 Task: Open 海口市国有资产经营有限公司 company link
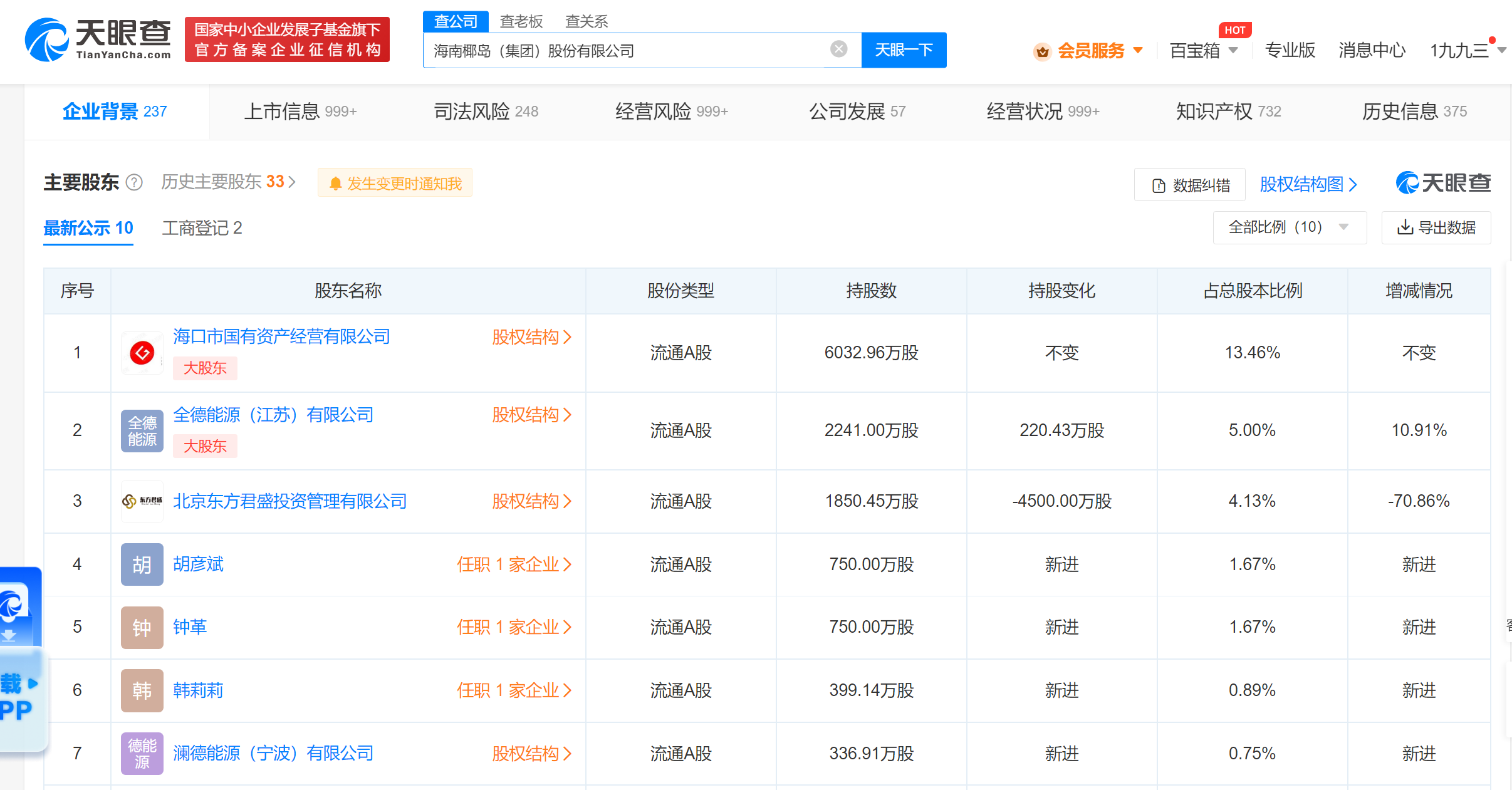tap(281, 337)
